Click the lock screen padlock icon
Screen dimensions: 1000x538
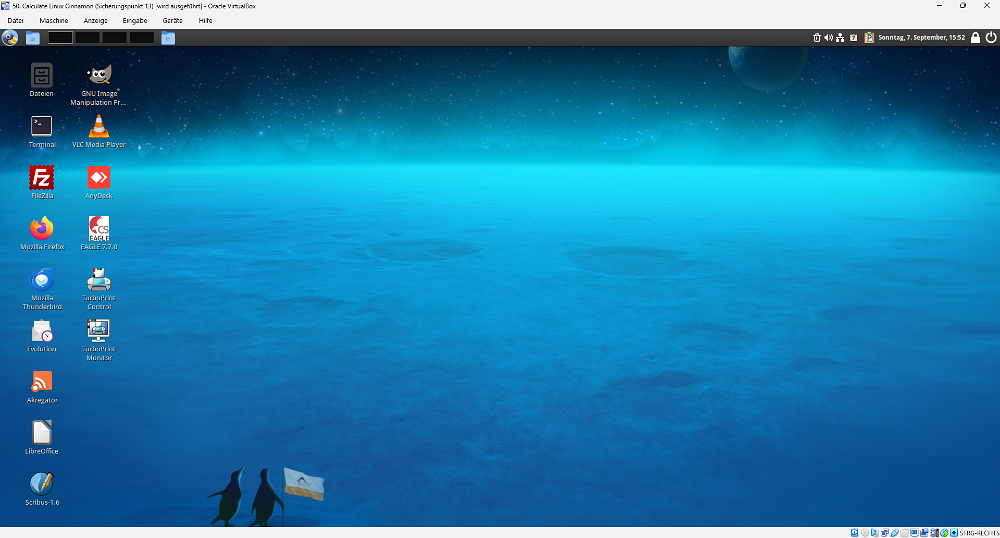[x=976, y=38]
